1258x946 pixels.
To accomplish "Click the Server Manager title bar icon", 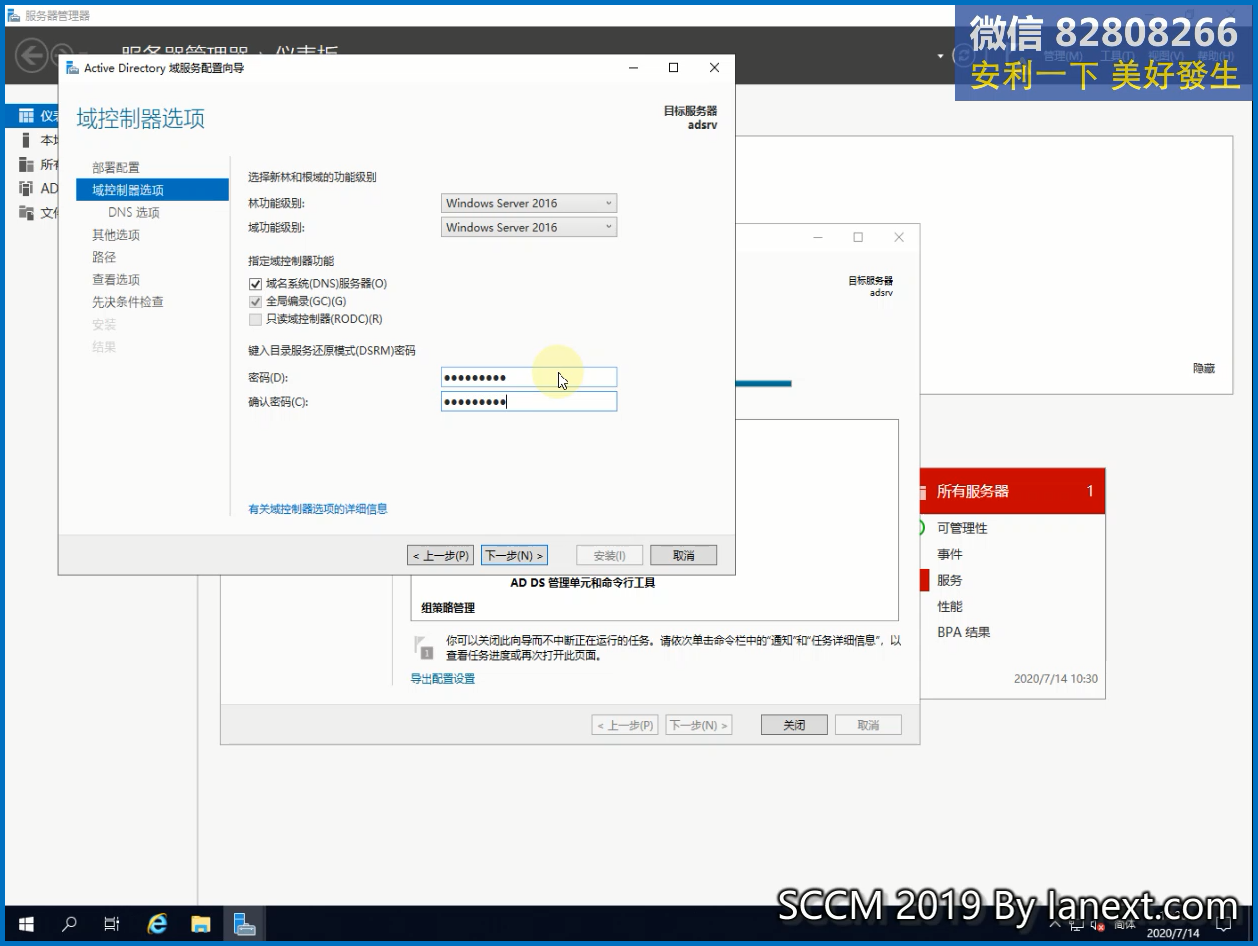I will pos(14,15).
